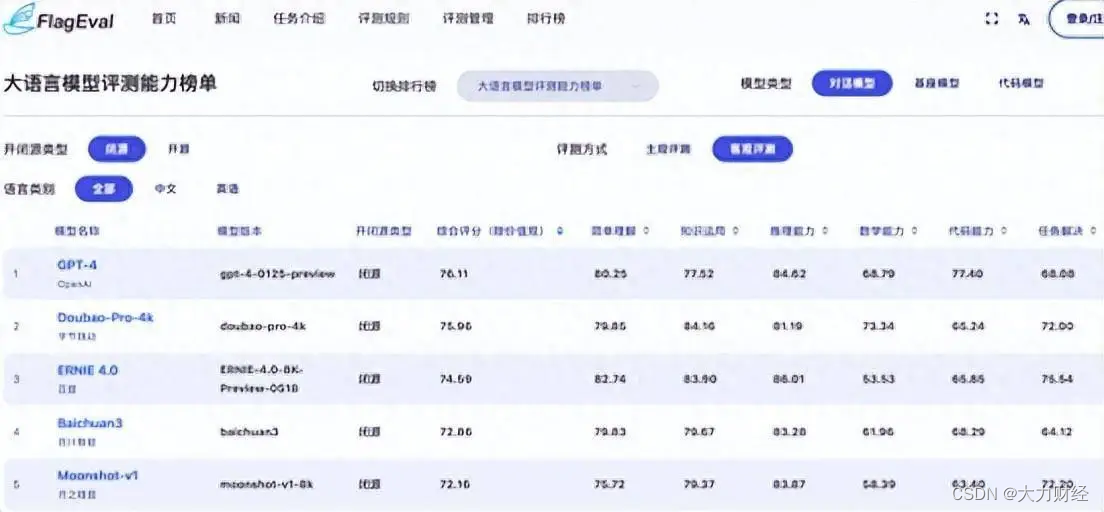This screenshot has height=512, width=1104.
Task: Click version text ERNIE-4.0-8K-Preview
Action: 263,380
